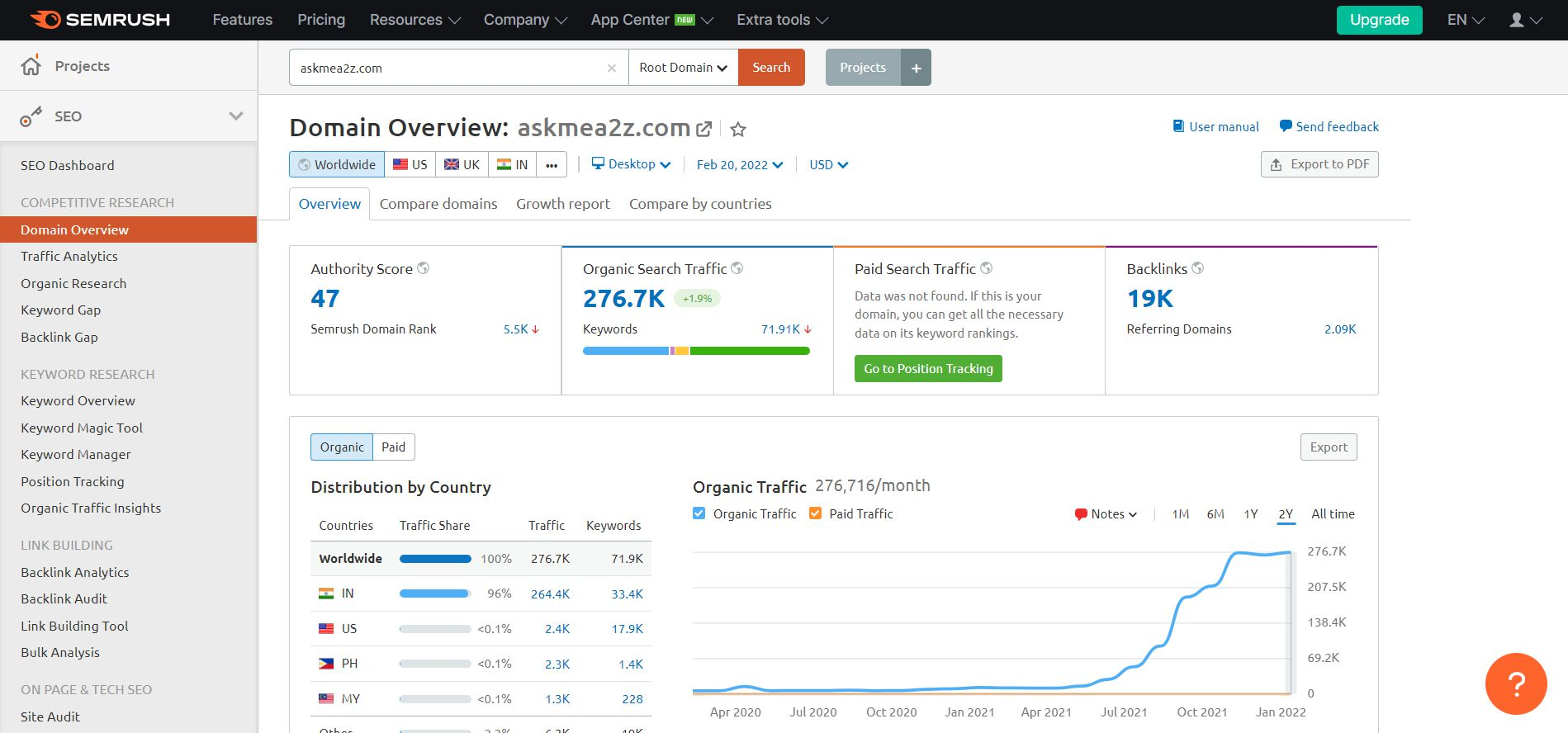The image size is (1568, 733).
Task: Open Pricing in top navigation
Action: point(321,20)
